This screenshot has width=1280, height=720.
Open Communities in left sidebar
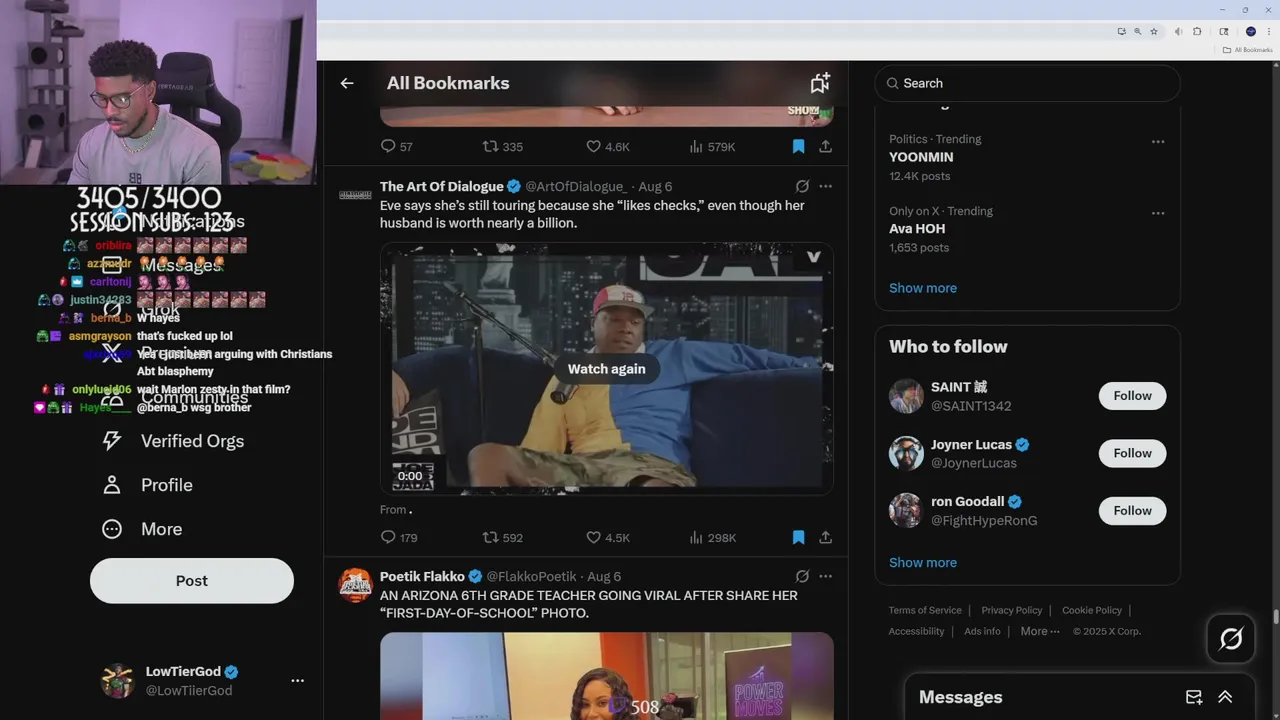coord(173,397)
